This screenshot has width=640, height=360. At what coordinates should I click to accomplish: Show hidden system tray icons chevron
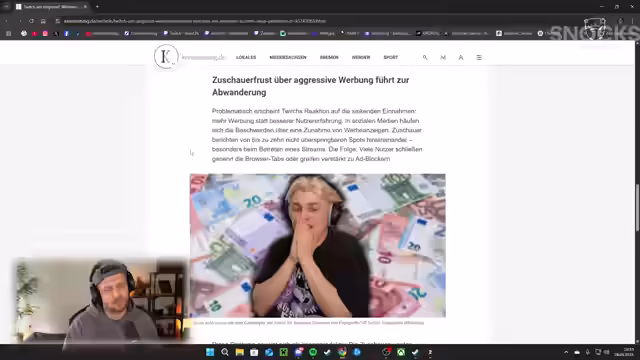pyautogui.click(x=566, y=352)
